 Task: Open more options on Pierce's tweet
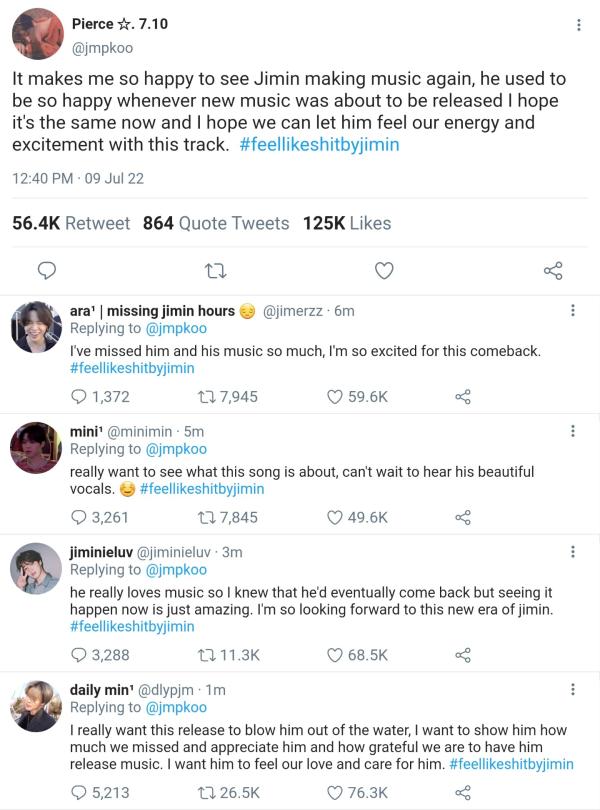pos(580,25)
